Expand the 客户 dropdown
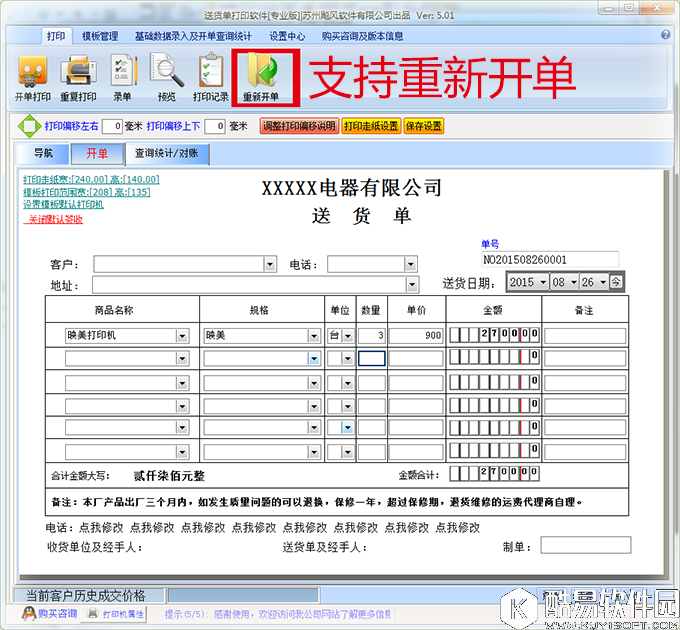The height and width of the screenshot is (630, 680). pyautogui.click(x=270, y=264)
